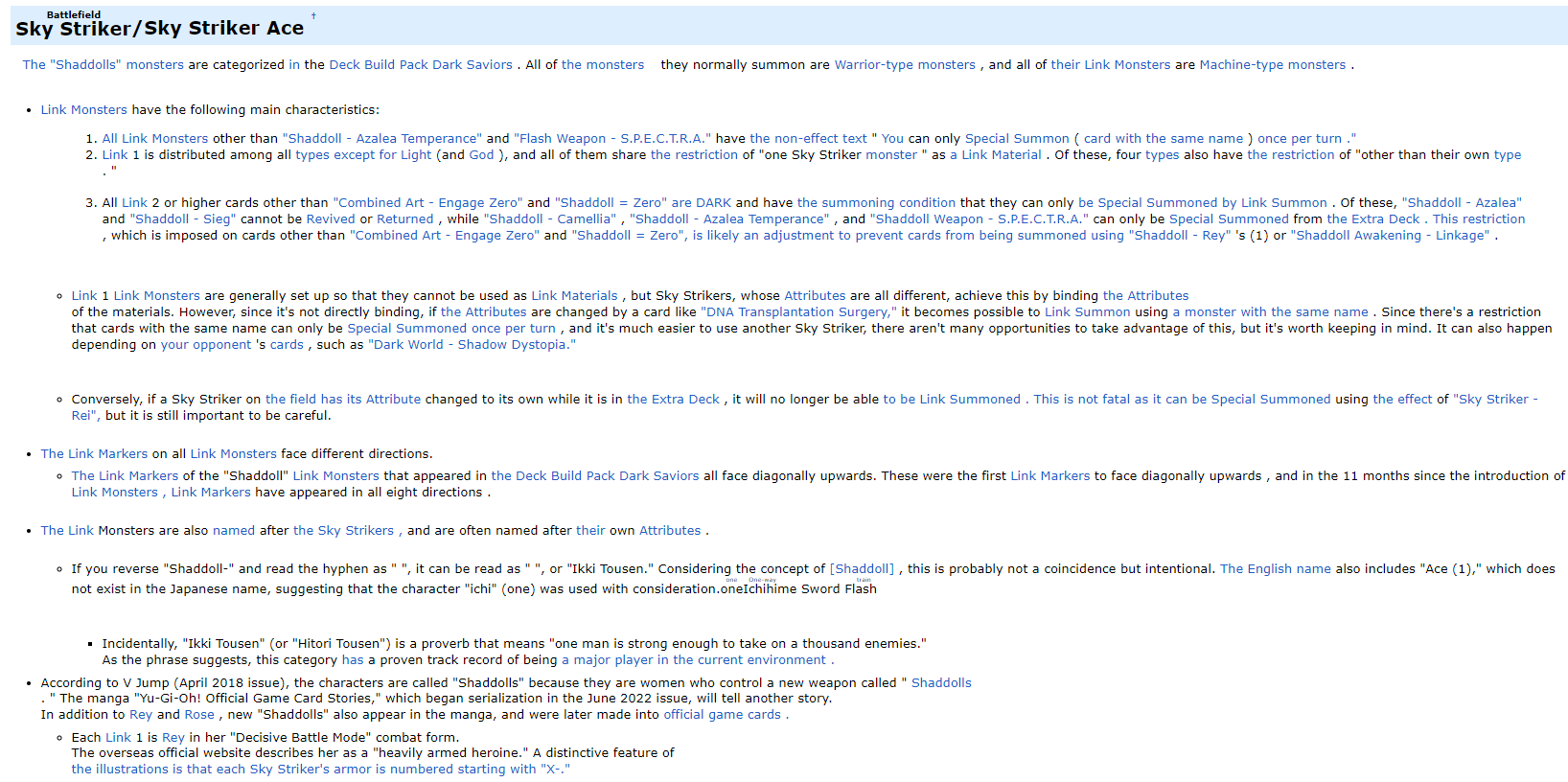
Task: Click the 'Returned' link
Action: [x=405, y=219]
